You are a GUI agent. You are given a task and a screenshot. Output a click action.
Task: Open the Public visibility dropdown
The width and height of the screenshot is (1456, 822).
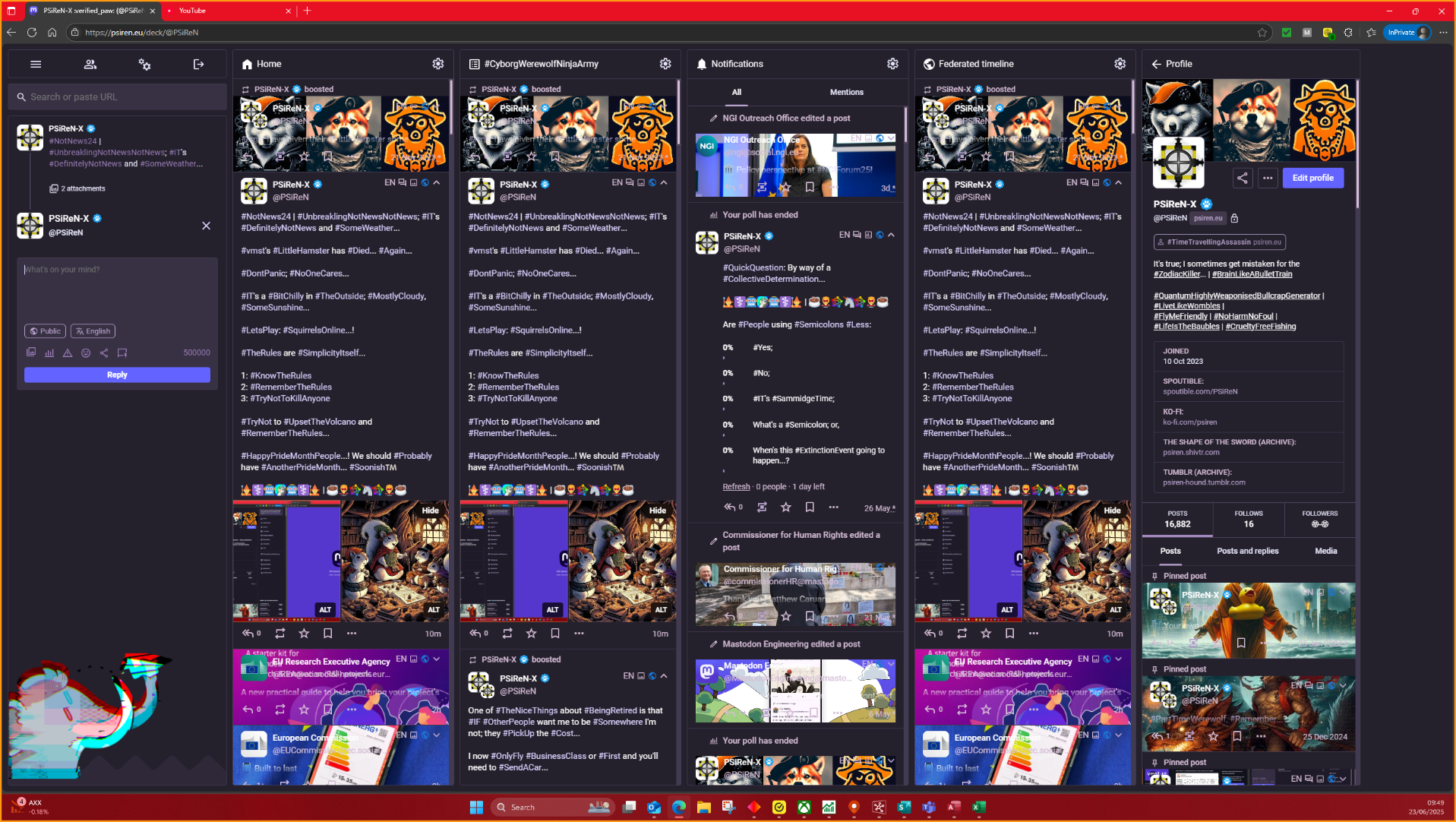[45, 331]
